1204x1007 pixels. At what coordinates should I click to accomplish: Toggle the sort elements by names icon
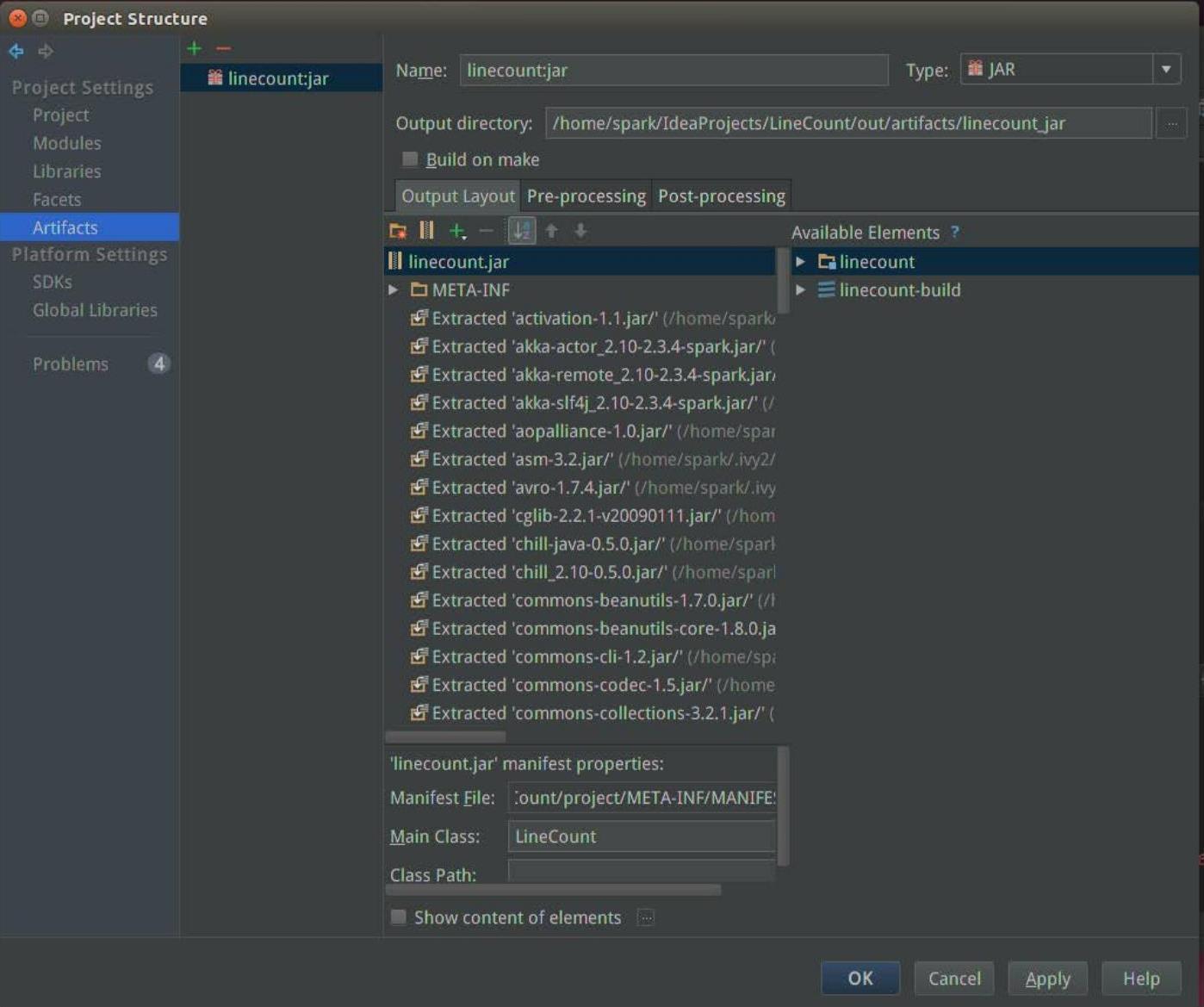(x=522, y=231)
